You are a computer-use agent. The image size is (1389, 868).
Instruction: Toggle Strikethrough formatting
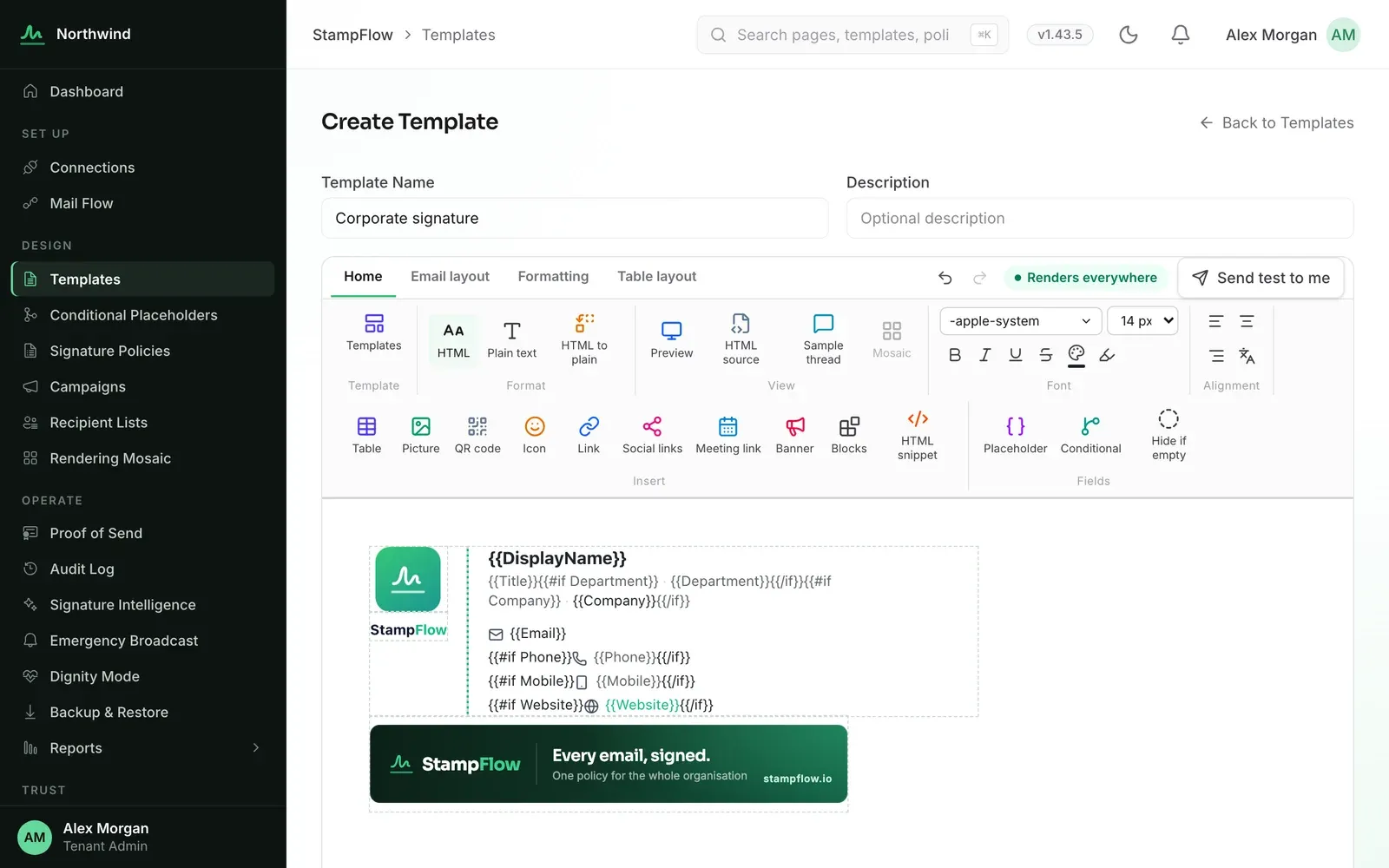point(1046,355)
